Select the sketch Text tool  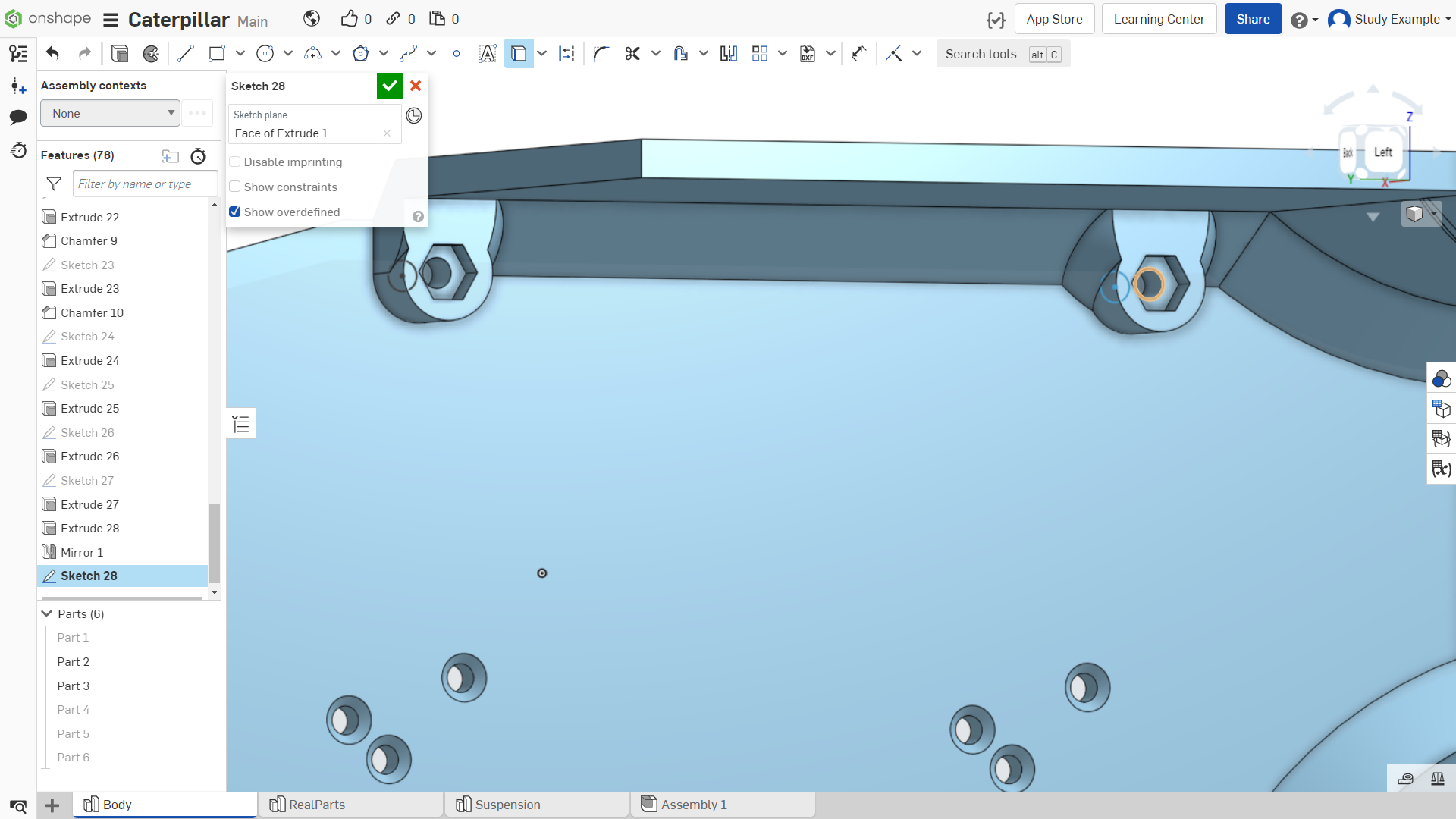[487, 54]
